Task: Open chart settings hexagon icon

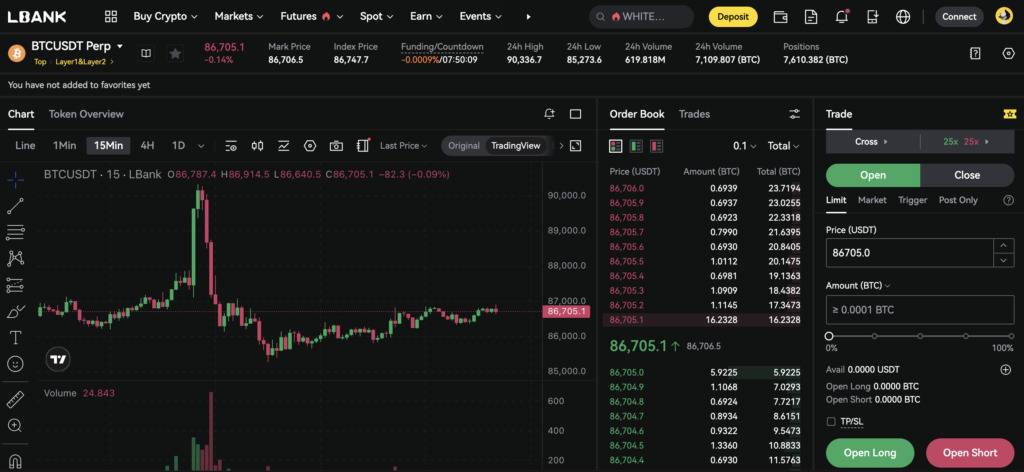Action: (x=310, y=146)
